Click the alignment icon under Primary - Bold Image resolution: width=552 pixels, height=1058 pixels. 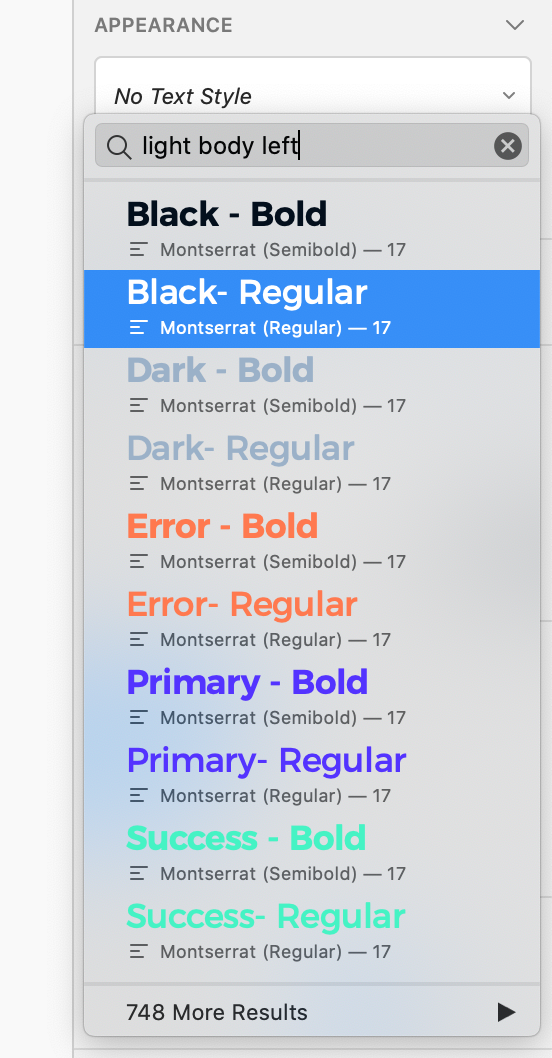coord(138,717)
